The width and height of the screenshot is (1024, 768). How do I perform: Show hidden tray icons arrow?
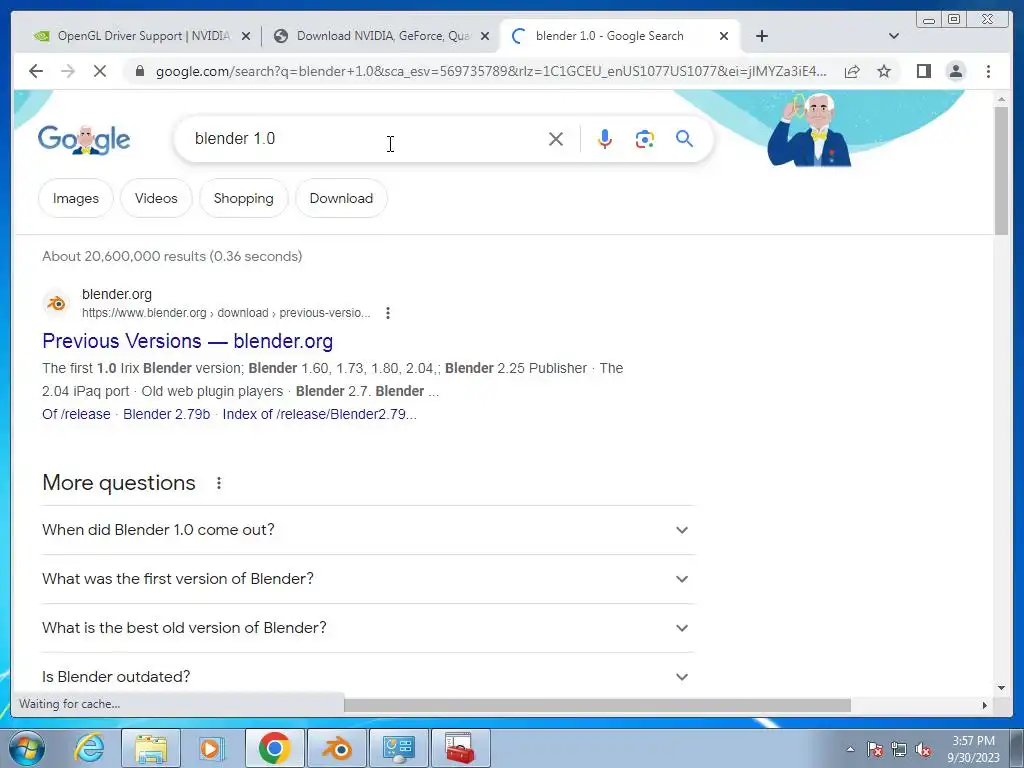point(850,749)
